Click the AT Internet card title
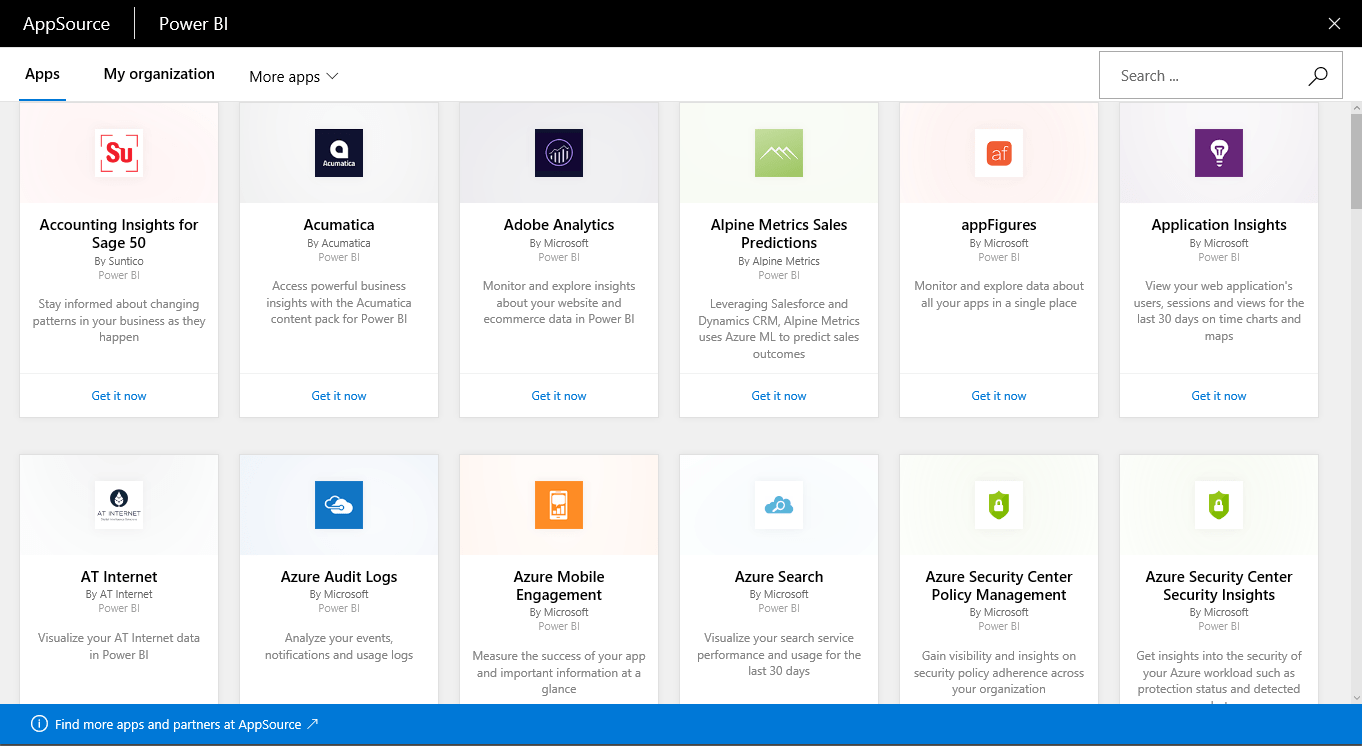Image resolution: width=1362 pixels, height=746 pixels. click(x=119, y=577)
